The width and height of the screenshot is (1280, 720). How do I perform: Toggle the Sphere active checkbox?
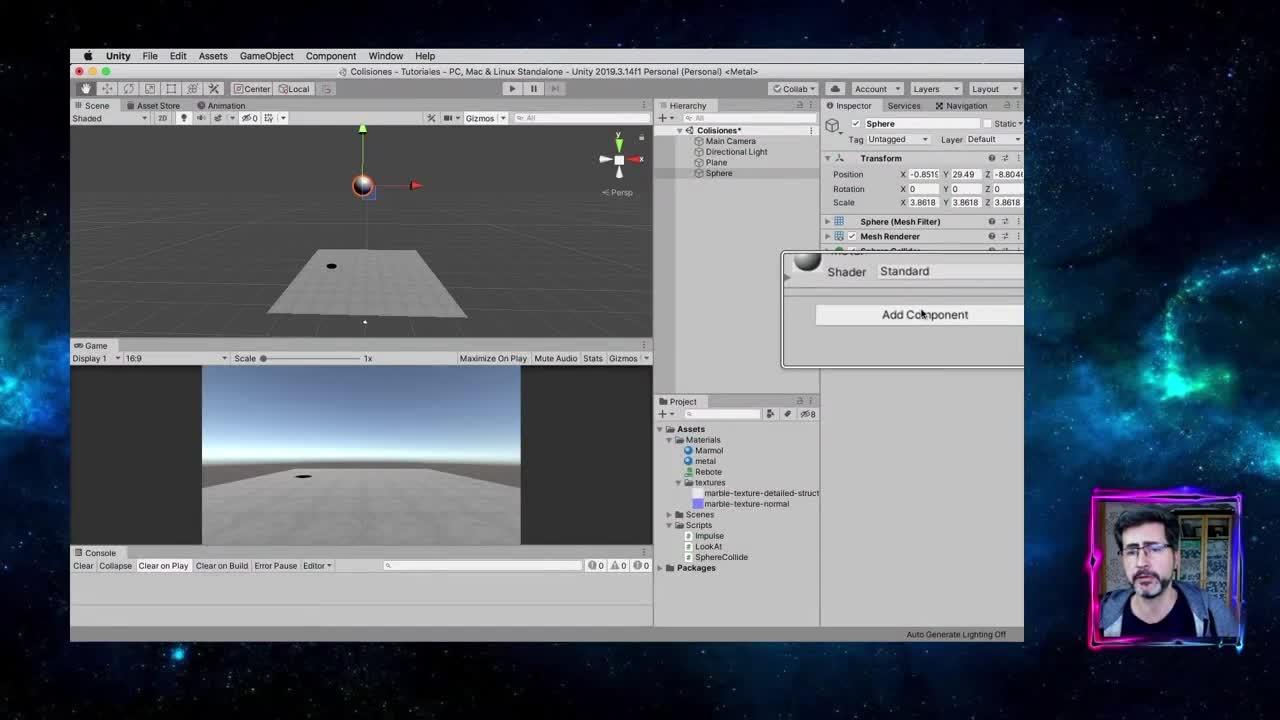(x=855, y=124)
